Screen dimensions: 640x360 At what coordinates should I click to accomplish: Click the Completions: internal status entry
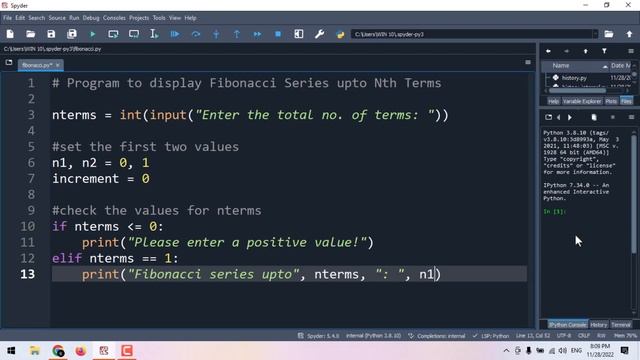[x=436, y=336]
